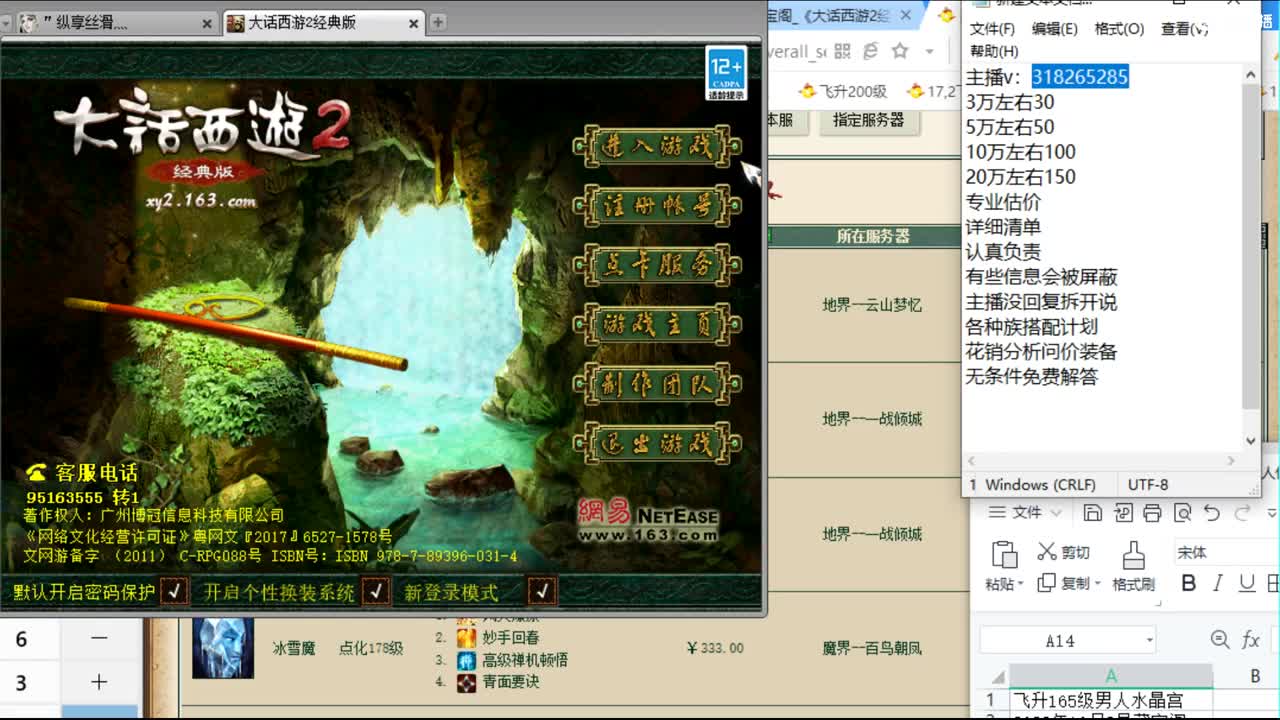The width and height of the screenshot is (1280, 720).
Task: Click the highlighted 318265285 text in Notepad
Action: pyautogui.click(x=1080, y=77)
